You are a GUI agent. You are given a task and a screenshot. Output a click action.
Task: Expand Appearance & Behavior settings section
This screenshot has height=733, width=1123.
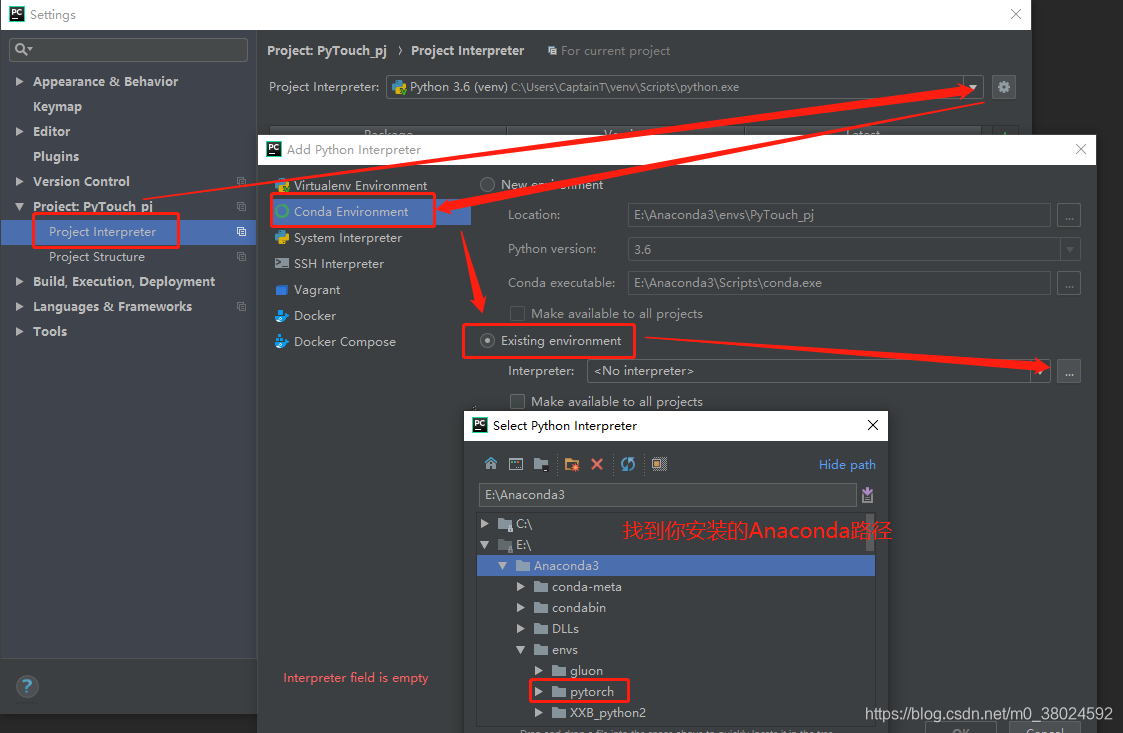19,82
